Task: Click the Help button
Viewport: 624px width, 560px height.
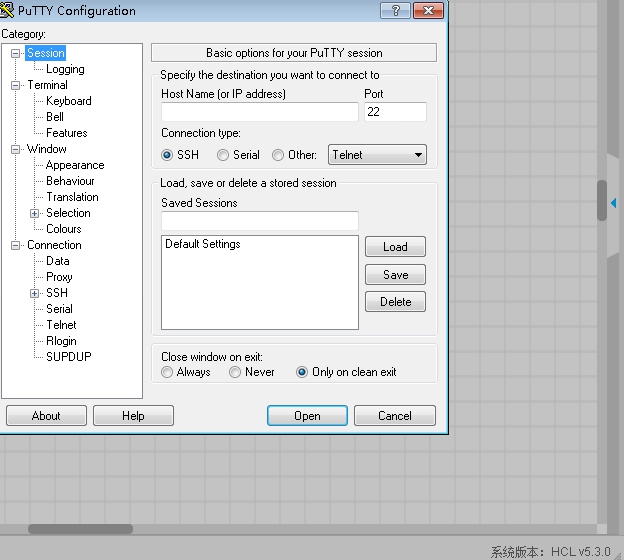Action: [133, 416]
